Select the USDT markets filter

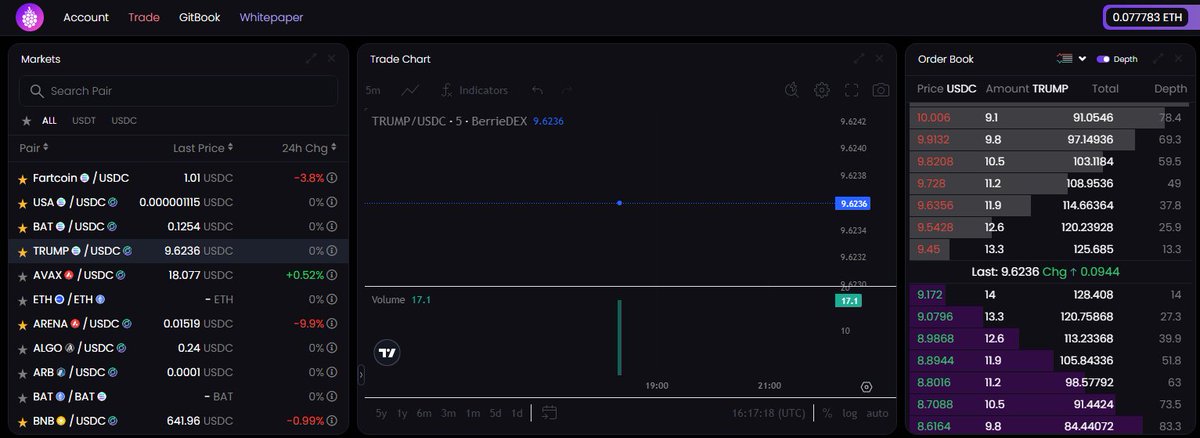83,121
